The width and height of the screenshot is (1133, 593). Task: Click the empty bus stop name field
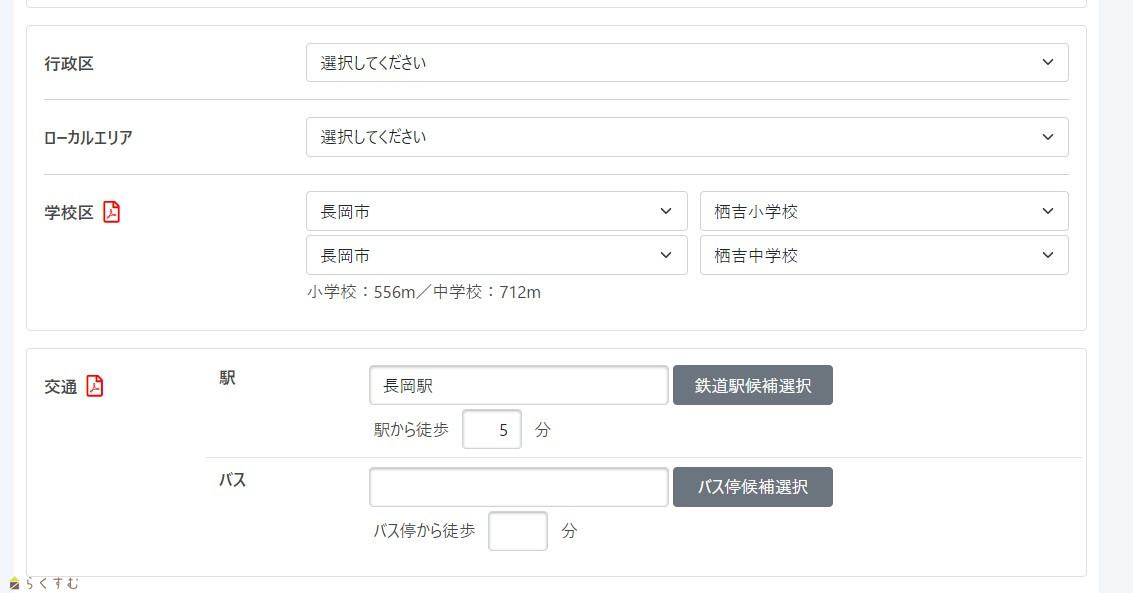[518, 487]
